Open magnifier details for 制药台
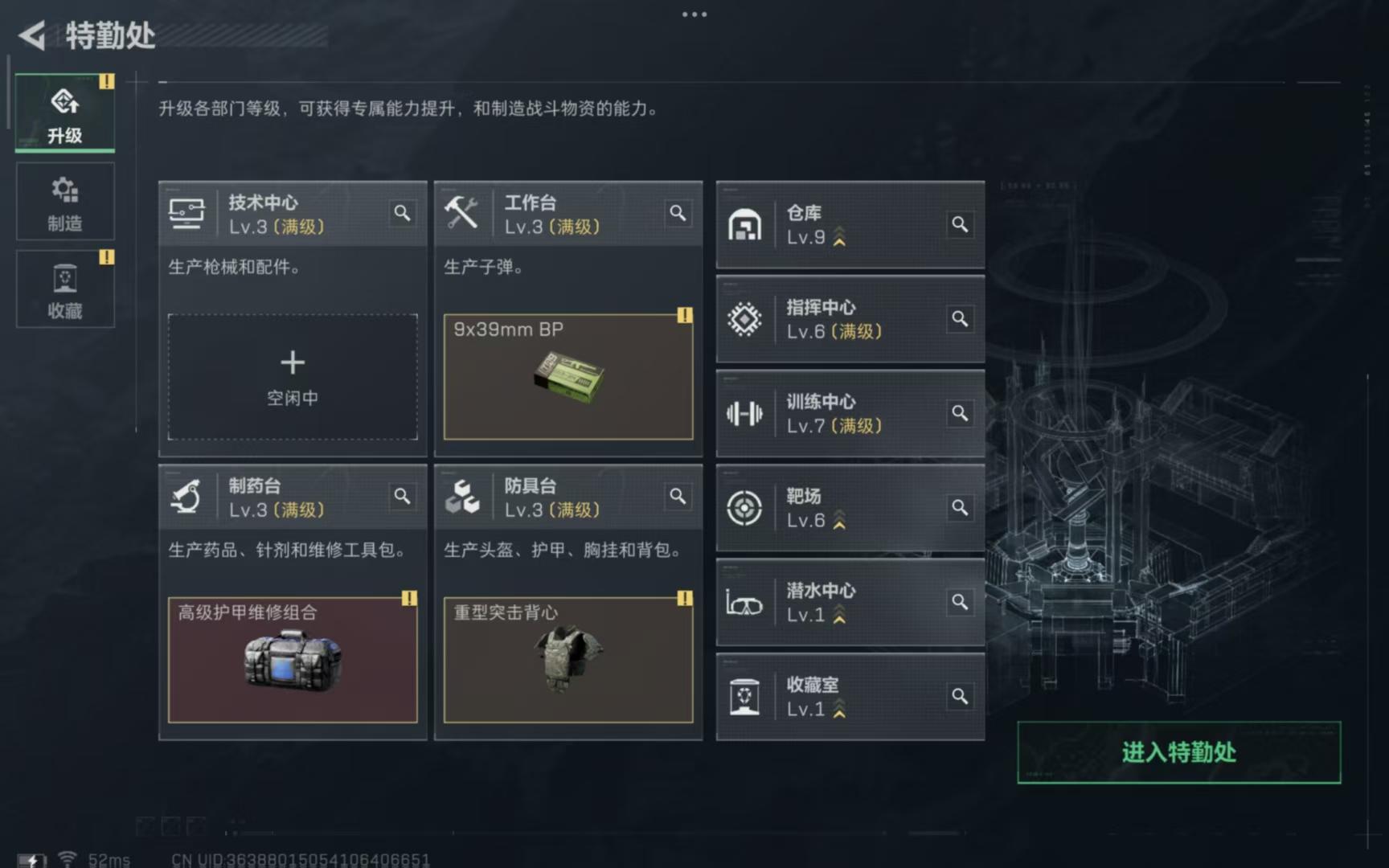Viewport: 1389px width, 868px height. click(402, 497)
